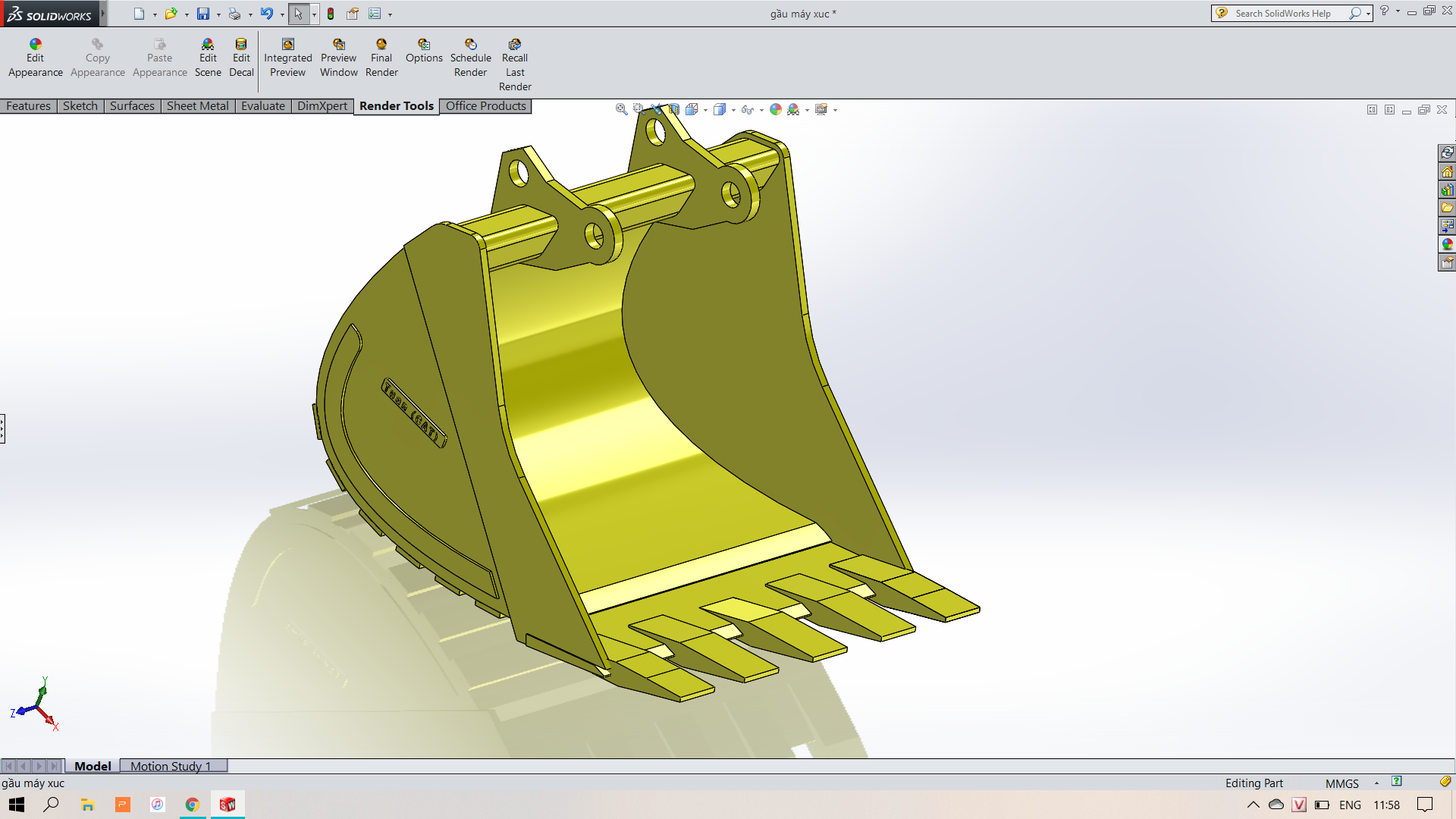Viewport: 1456px width, 819px height.
Task: Open File Explorer from the taskbar
Action: tap(88, 805)
